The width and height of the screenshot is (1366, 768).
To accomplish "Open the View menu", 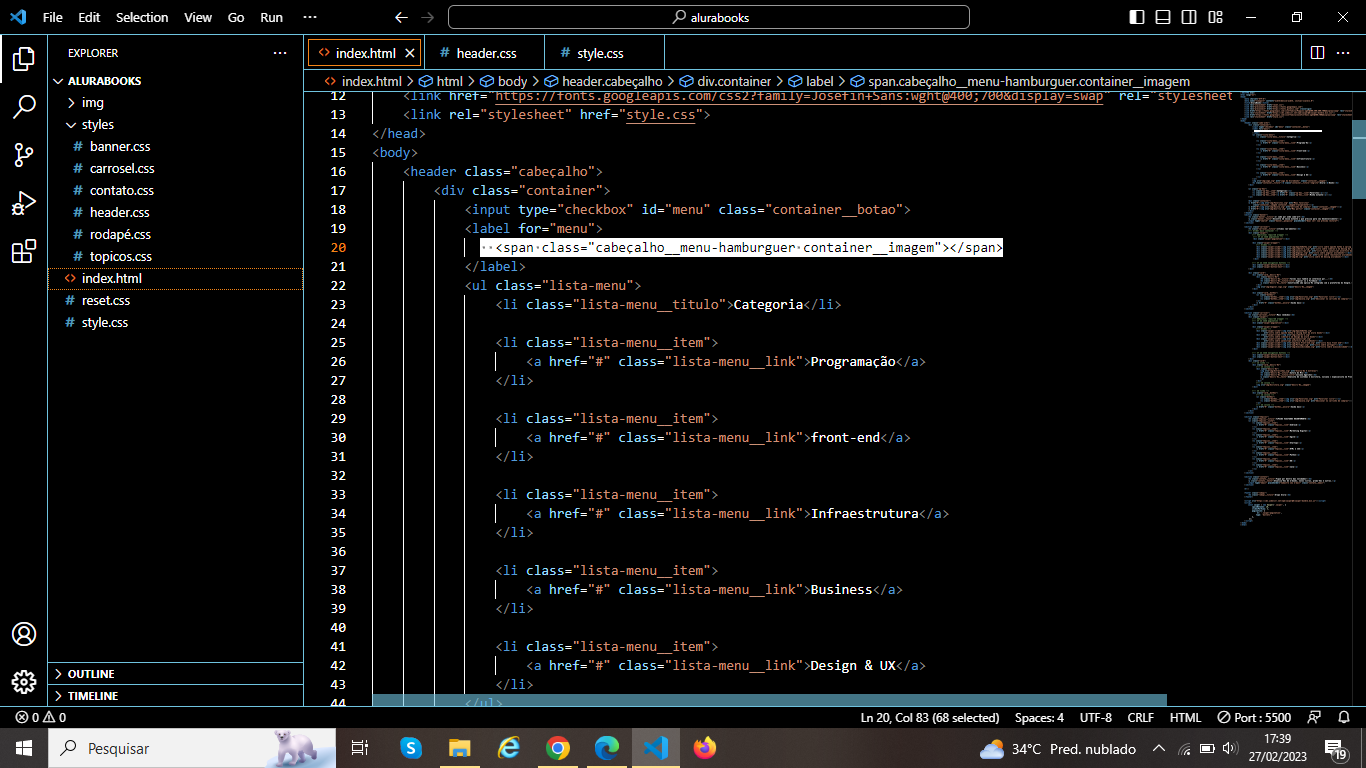I will pos(198,17).
